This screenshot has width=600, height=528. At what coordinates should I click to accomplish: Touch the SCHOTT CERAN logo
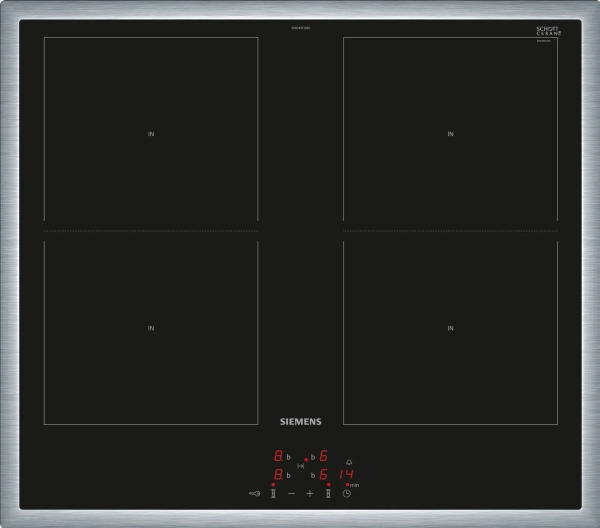click(548, 31)
